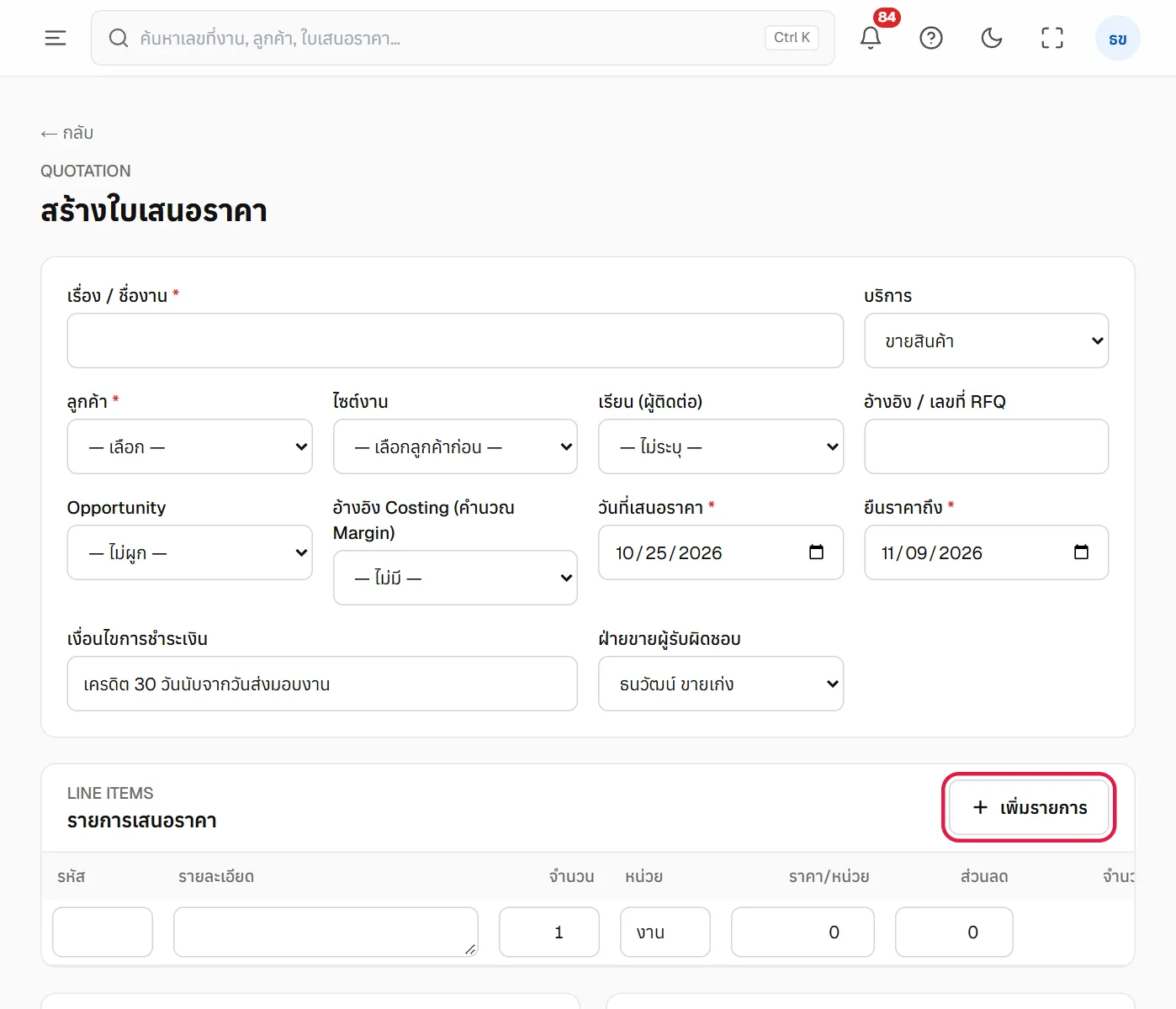
Task: Enter fullscreen with the expand icon
Action: [x=1052, y=38]
